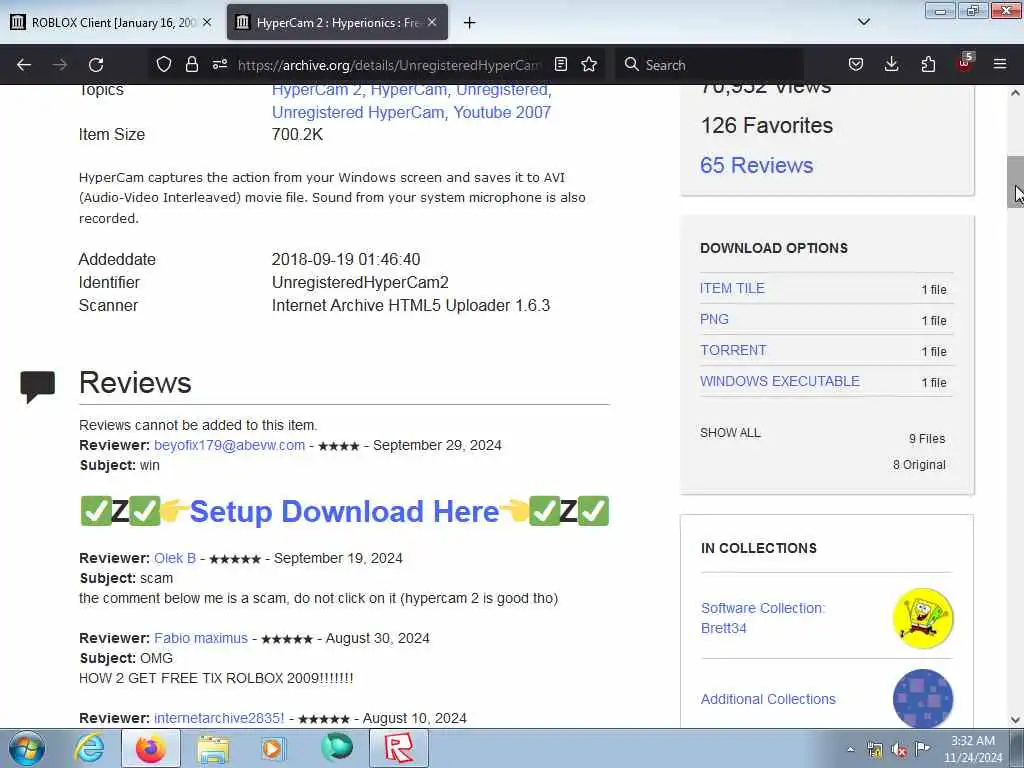Image resolution: width=1024 pixels, height=768 pixels.
Task: Click the archive.org address bar URL
Action: coord(389,65)
